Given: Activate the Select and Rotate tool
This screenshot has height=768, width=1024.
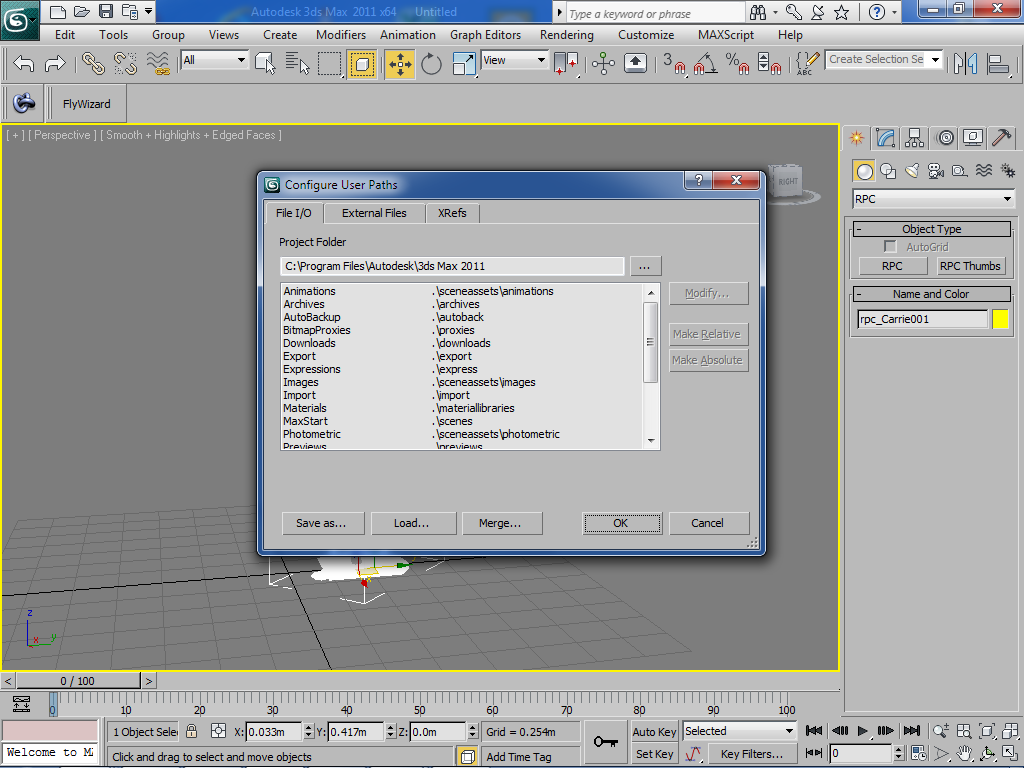Looking at the screenshot, I should pos(431,64).
